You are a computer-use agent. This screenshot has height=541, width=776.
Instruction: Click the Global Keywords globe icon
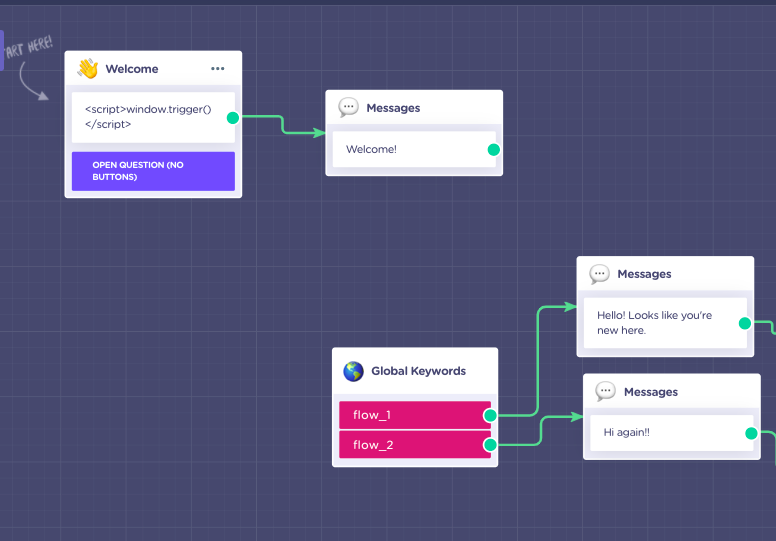coord(353,371)
